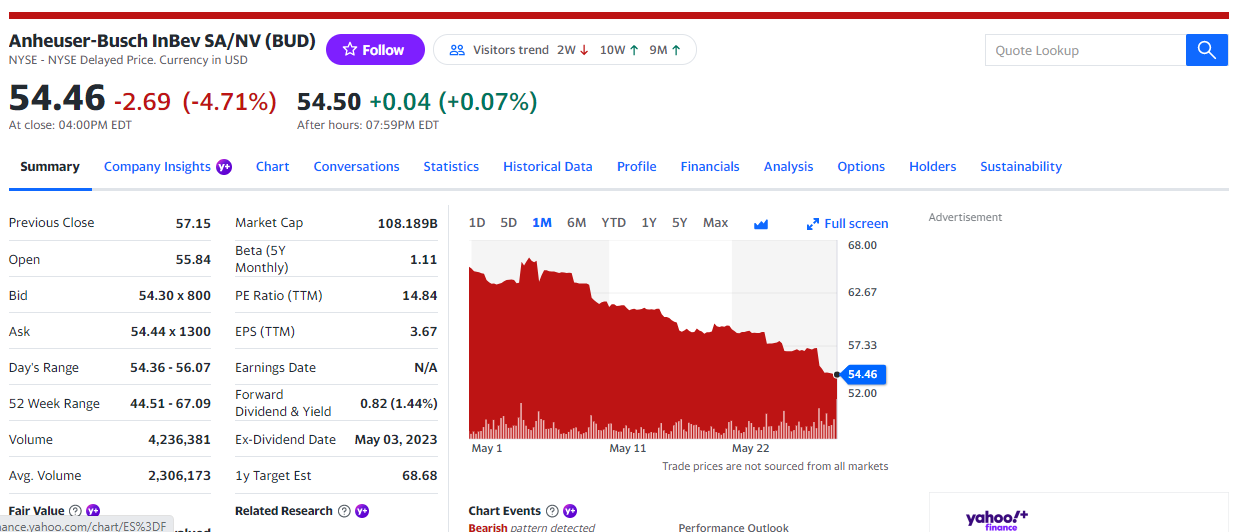Image resolution: width=1244 pixels, height=532 pixels.
Task: Click the closing price 54.46
Action: (57, 98)
